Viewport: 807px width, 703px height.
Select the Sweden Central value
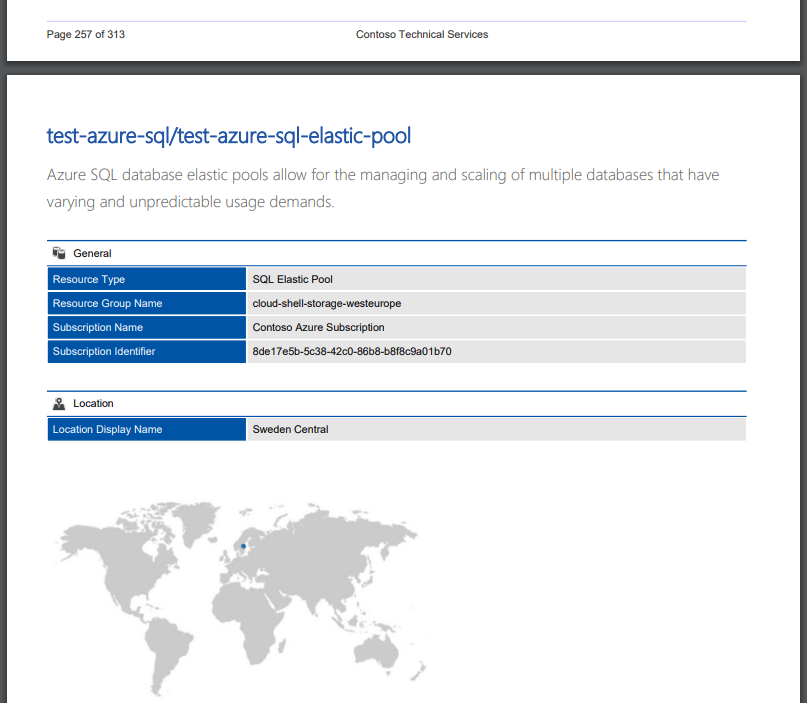(x=290, y=429)
